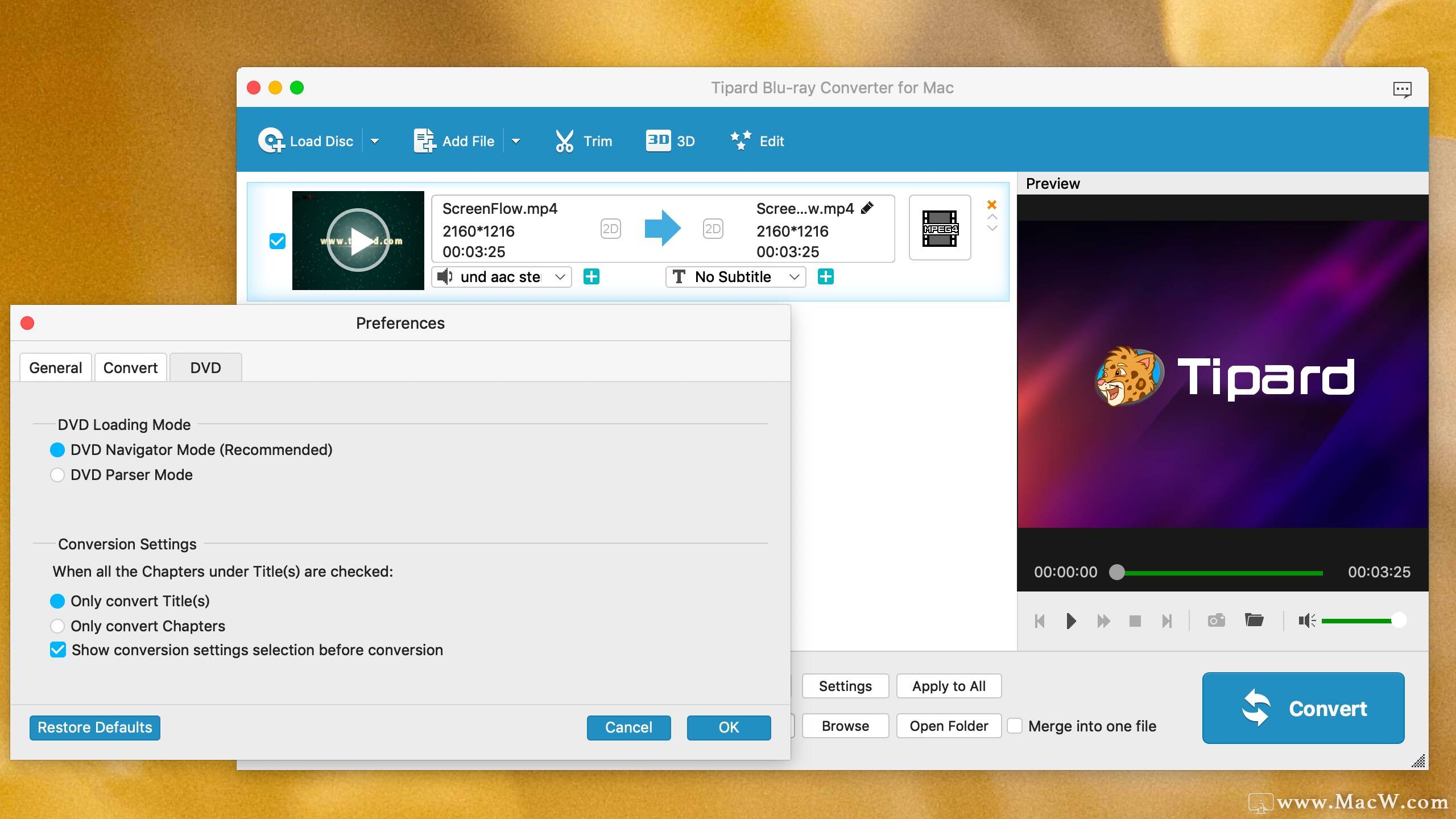Adjust the preview volume slider
The height and width of the screenshot is (819, 1456).
[1363, 621]
